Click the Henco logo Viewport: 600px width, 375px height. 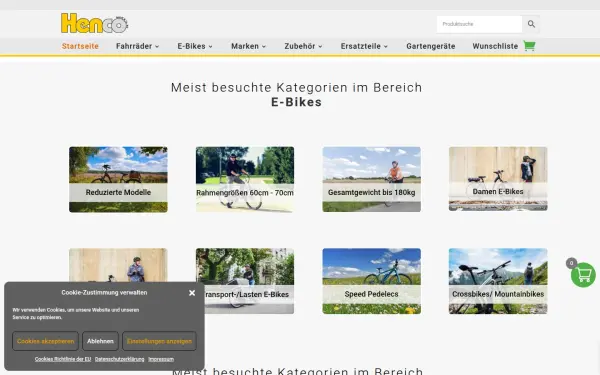click(95, 23)
